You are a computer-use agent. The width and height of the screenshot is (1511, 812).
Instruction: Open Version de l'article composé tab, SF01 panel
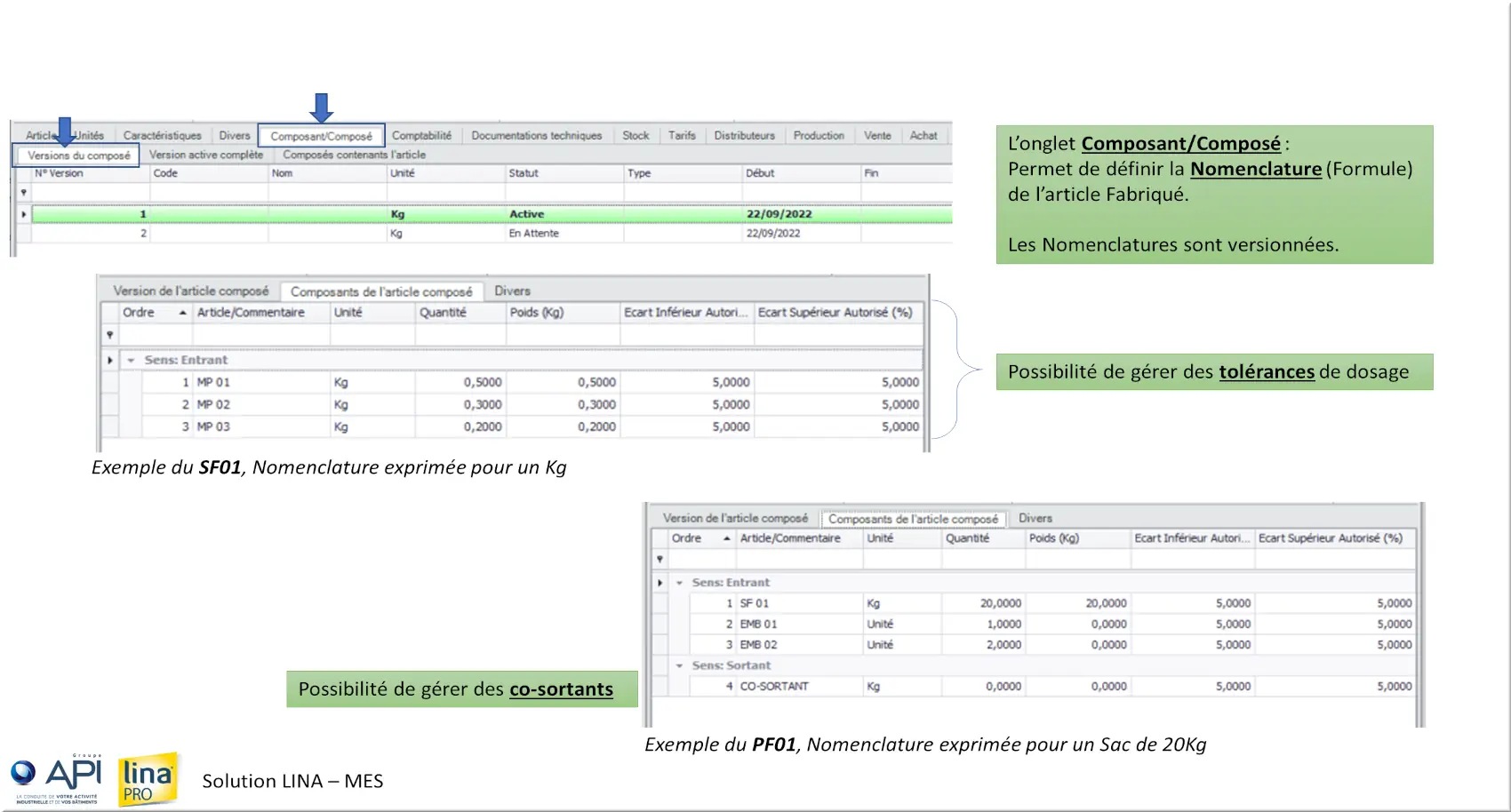click(x=191, y=291)
